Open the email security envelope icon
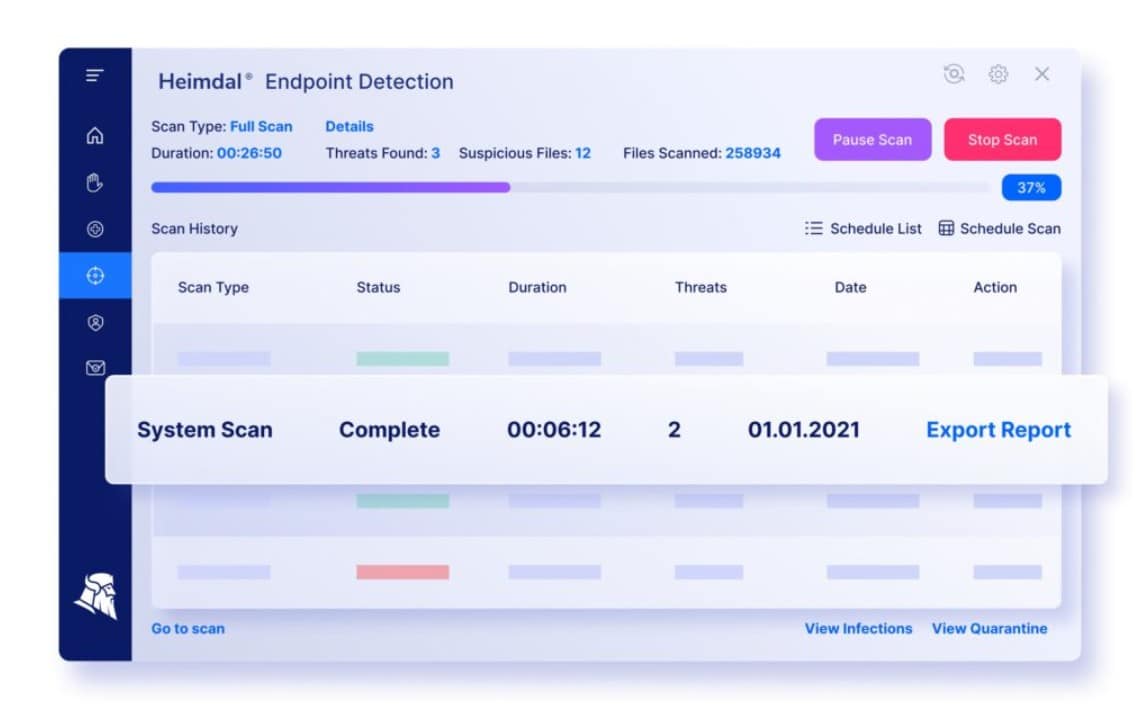1141x707 pixels. click(x=94, y=367)
